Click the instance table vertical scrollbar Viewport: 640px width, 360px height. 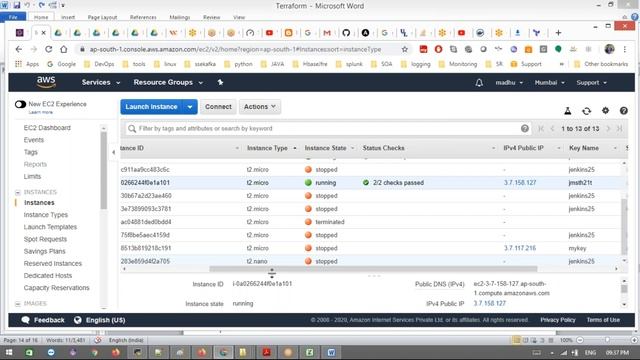(624, 226)
